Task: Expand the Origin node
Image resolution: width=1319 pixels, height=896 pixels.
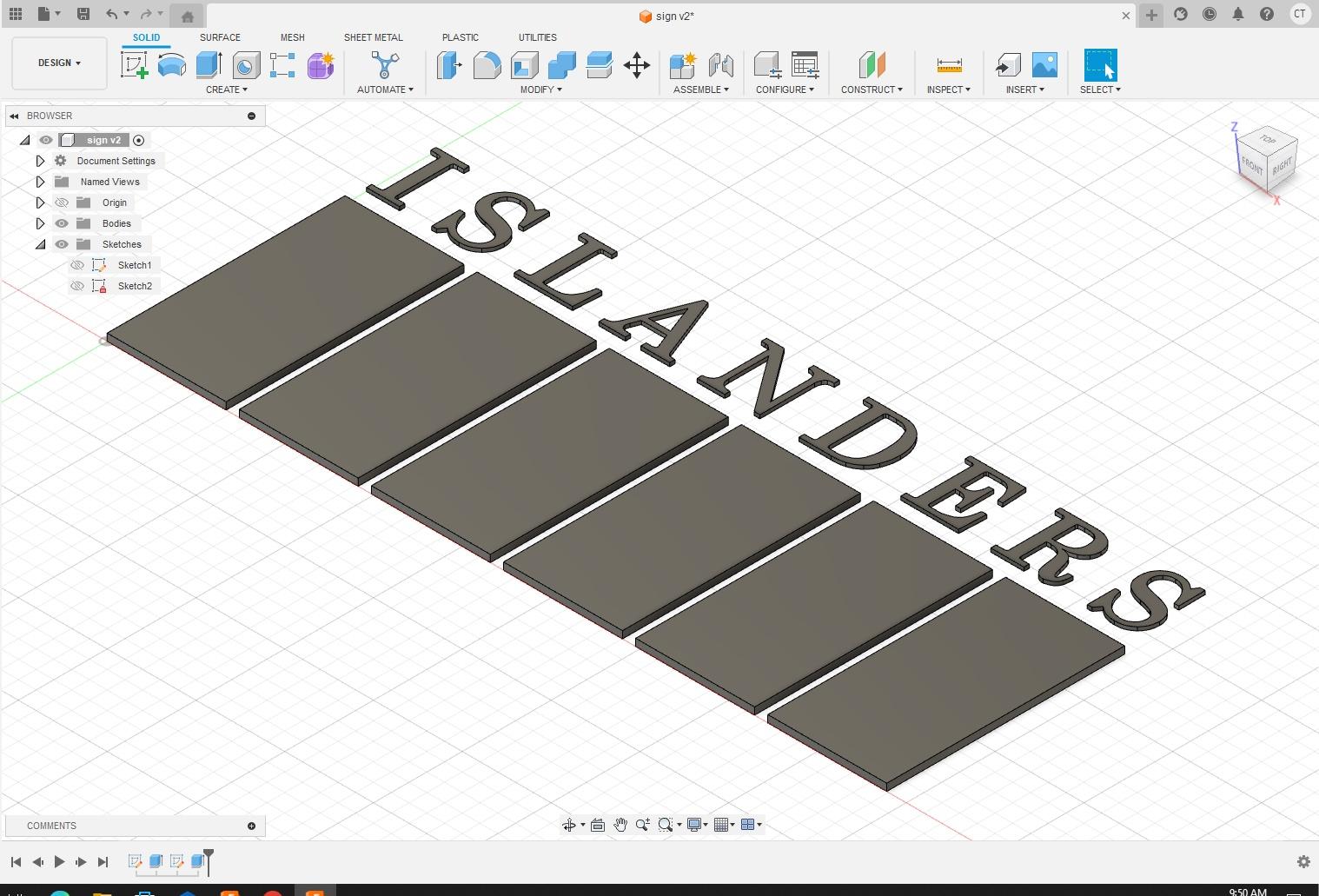Action: click(x=40, y=202)
